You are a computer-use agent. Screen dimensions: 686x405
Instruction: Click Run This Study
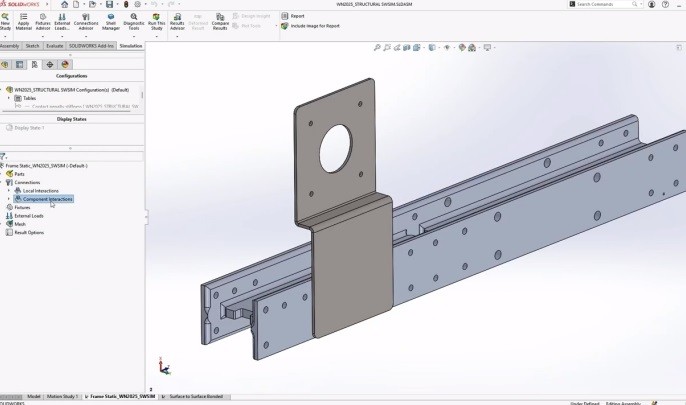157,22
